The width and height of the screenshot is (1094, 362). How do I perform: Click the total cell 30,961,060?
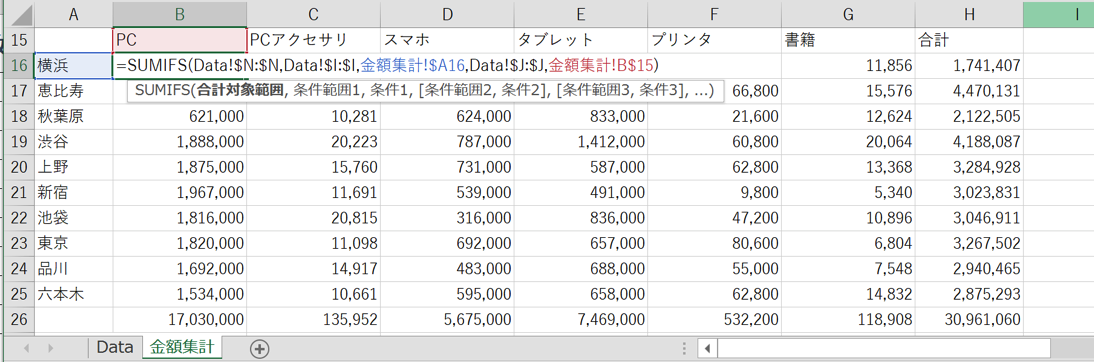tap(969, 320)
